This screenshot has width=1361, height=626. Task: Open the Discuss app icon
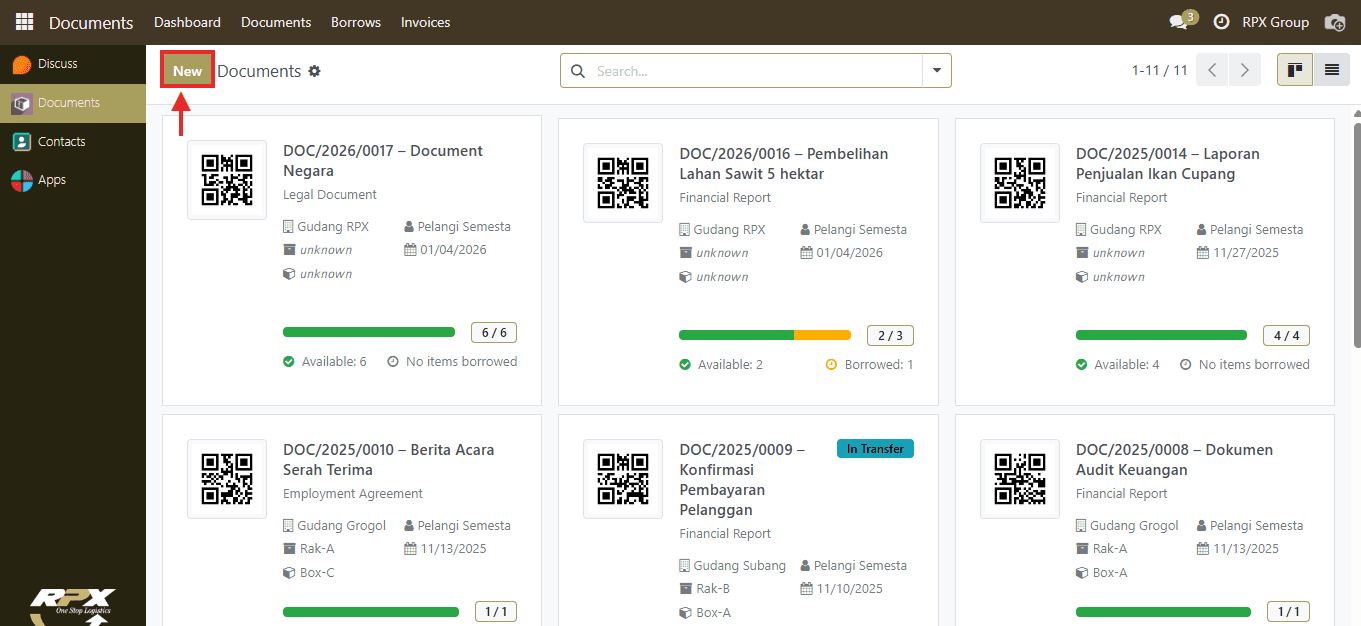(21, 64)
